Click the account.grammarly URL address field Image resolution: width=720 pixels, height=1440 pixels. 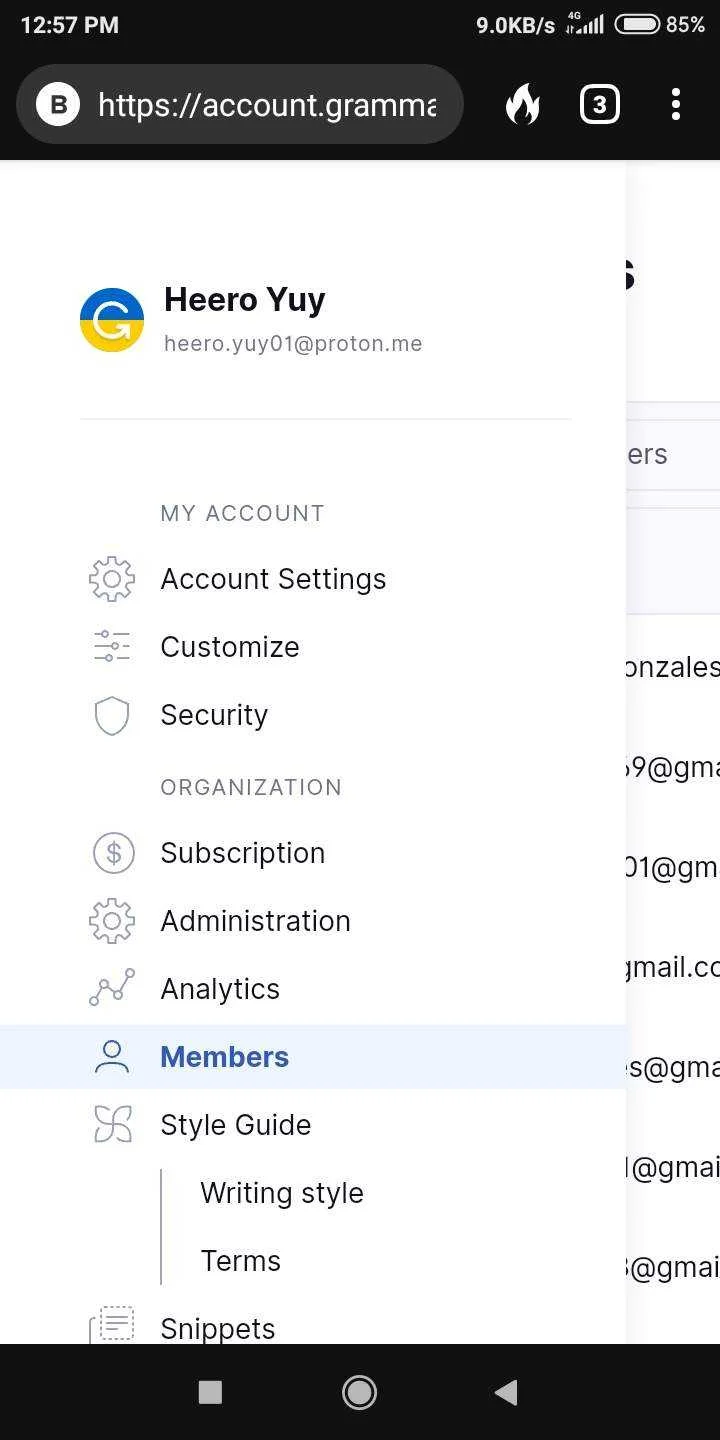240,104
